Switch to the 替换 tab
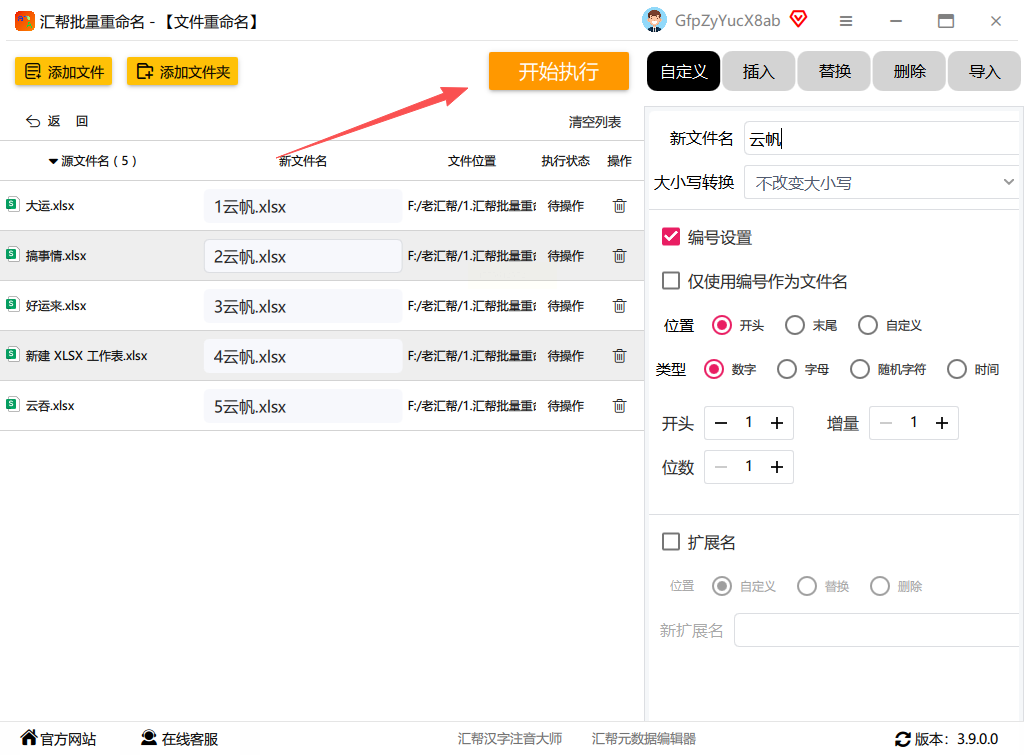 coord(834,71)
